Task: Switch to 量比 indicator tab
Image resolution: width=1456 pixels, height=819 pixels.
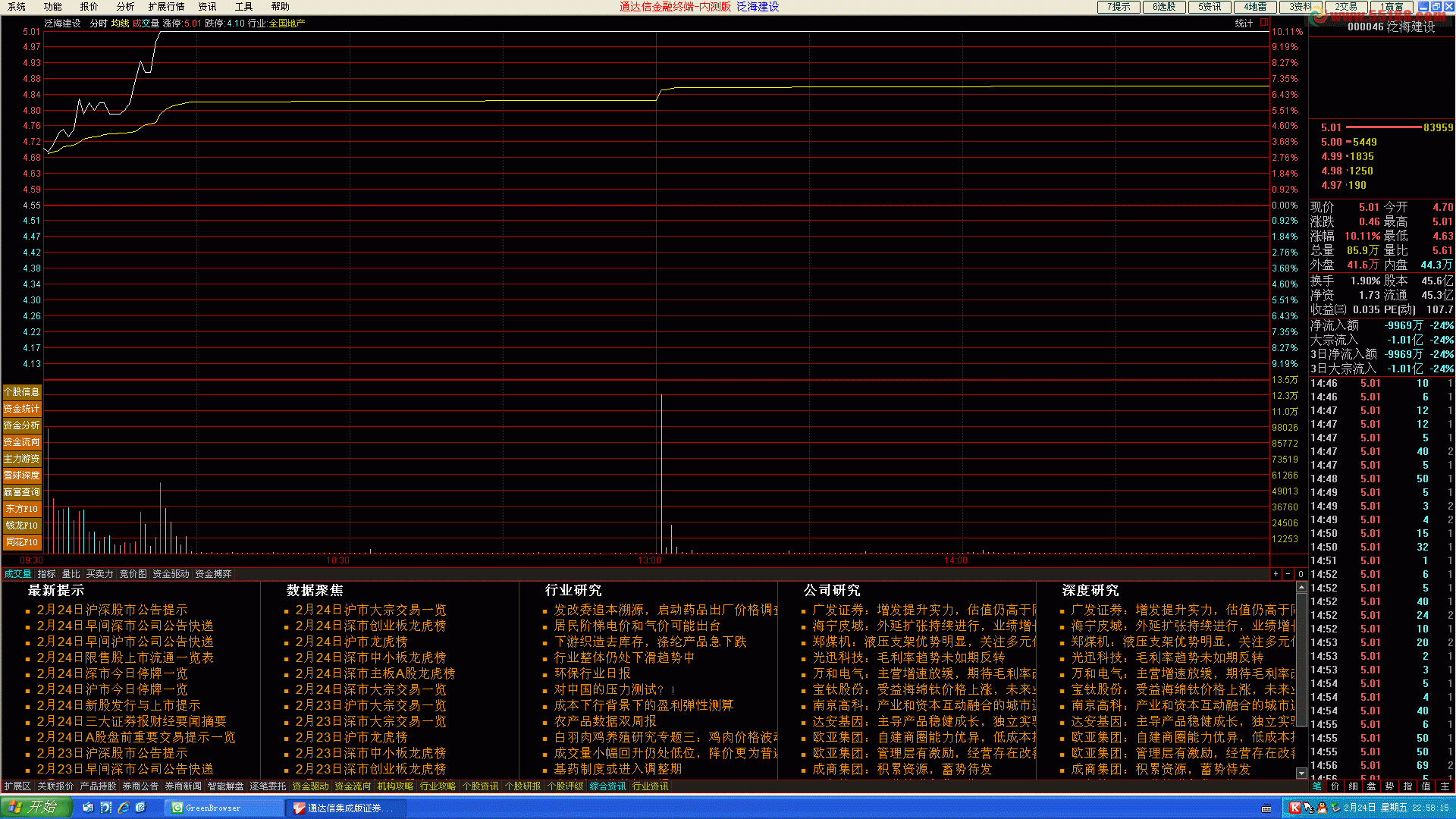Action: point(71,574)
